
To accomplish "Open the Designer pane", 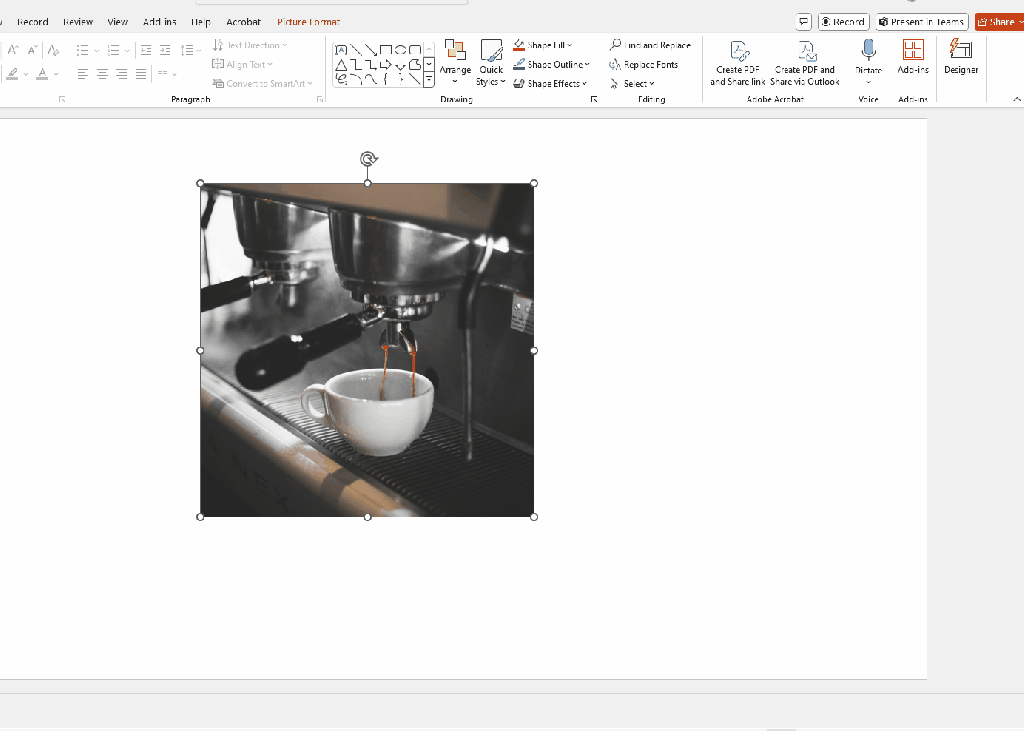I will pos(960,57).
